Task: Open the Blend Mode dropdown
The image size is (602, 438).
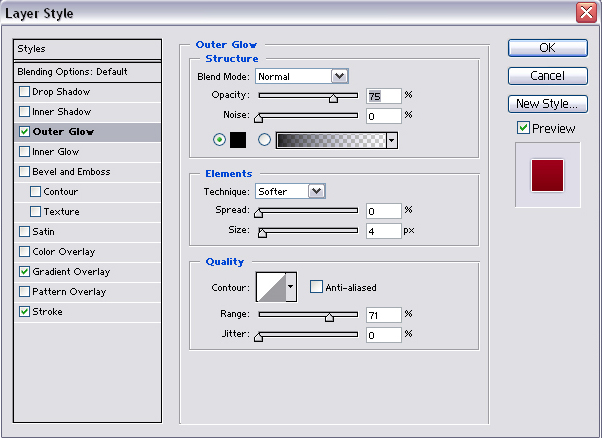Action: (339, 76)
